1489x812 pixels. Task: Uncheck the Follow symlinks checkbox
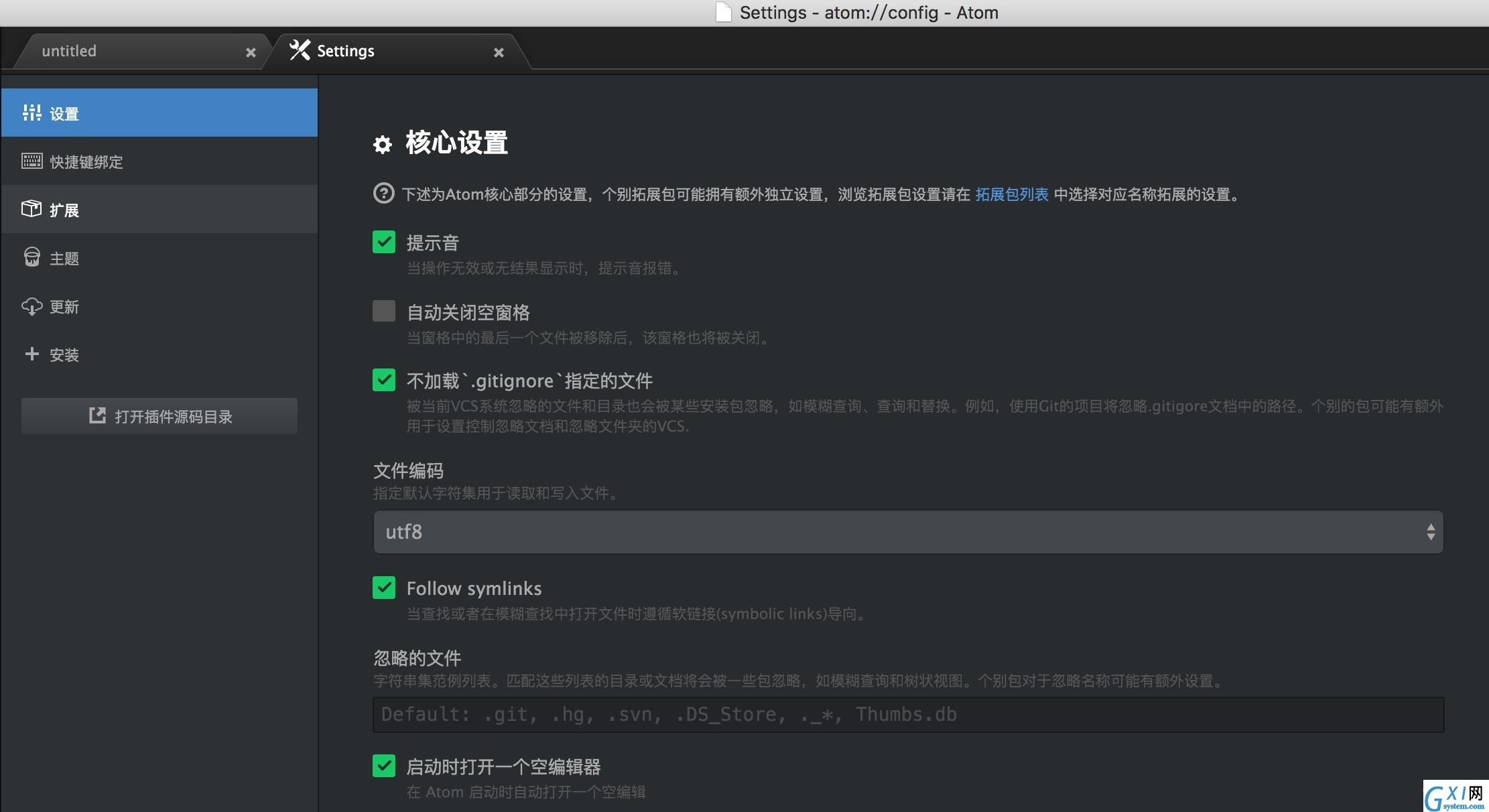[x=384, y=588]
